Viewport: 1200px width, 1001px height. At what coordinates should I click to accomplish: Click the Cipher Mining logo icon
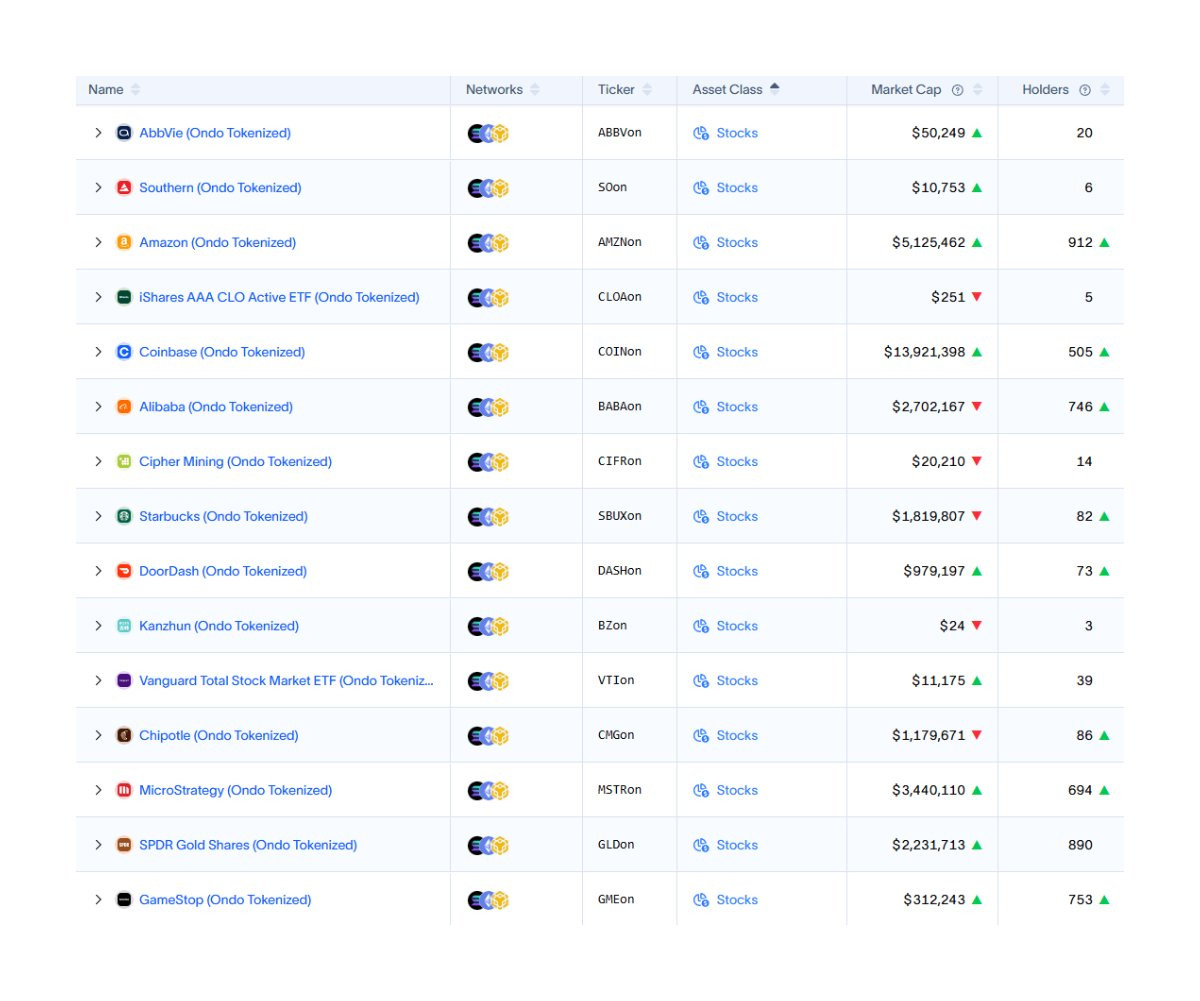coord(124,461)
